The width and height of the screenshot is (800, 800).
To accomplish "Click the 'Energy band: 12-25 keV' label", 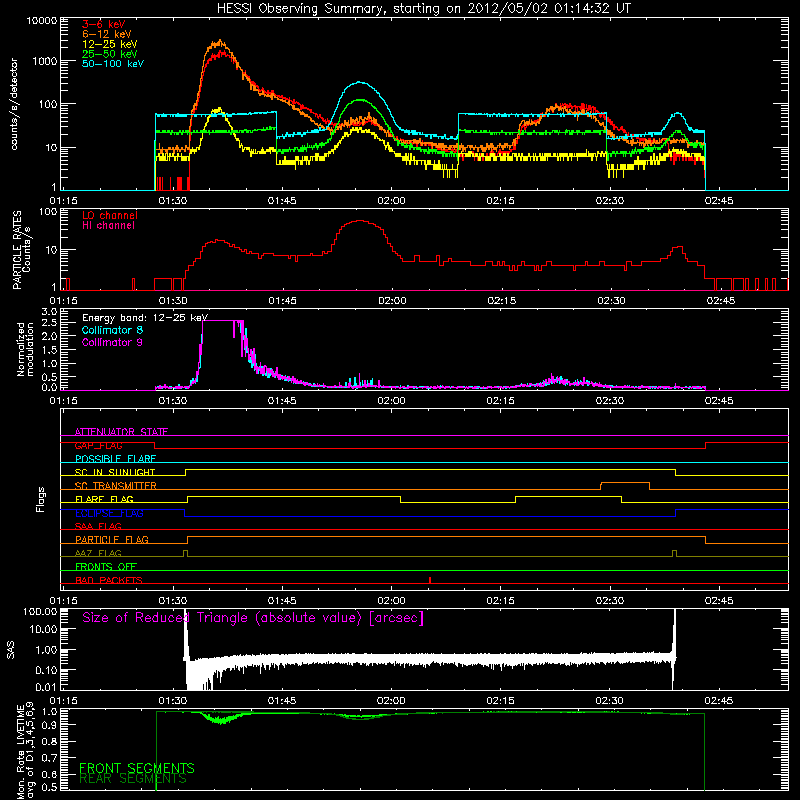I will coord(145,318).
